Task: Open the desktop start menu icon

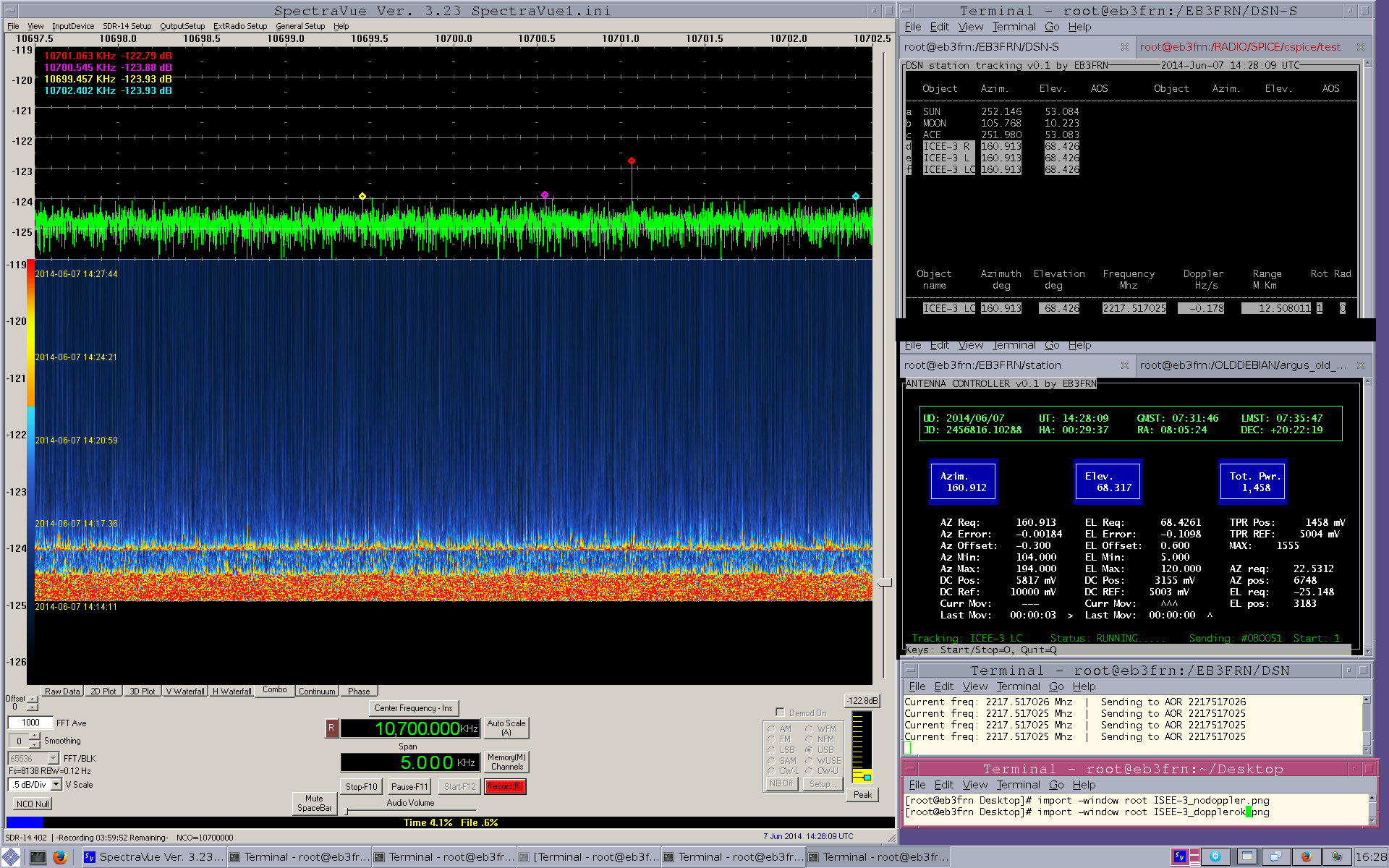Action: click(x=11, y=857)
